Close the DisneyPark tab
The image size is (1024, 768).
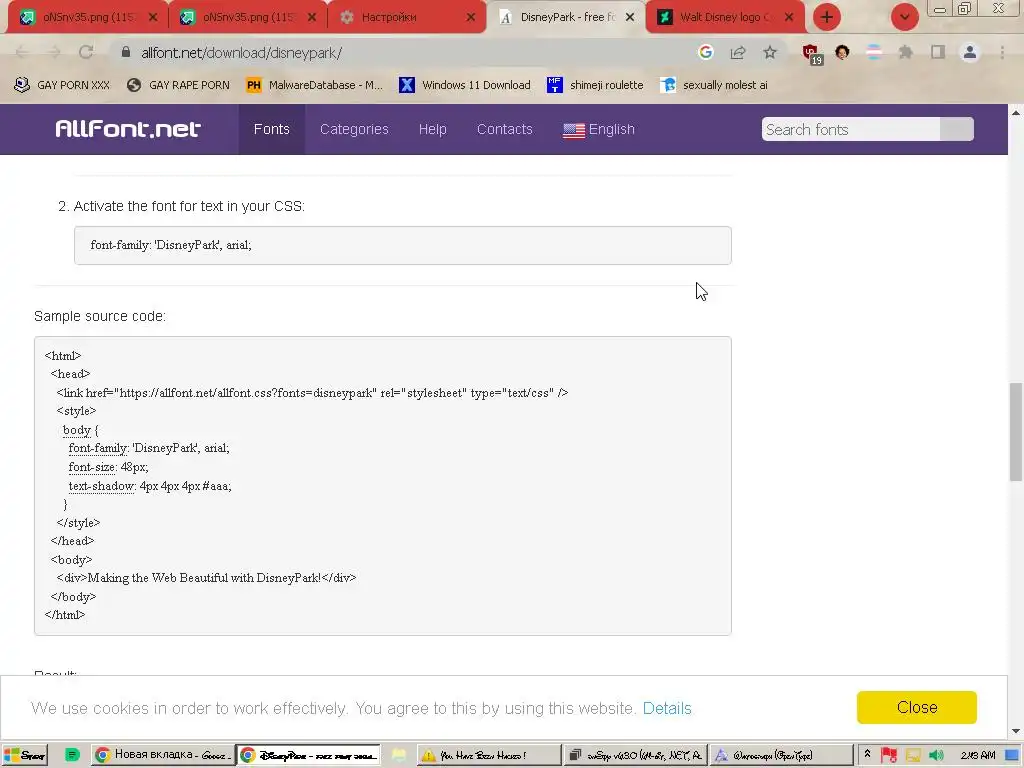(630, 18)
